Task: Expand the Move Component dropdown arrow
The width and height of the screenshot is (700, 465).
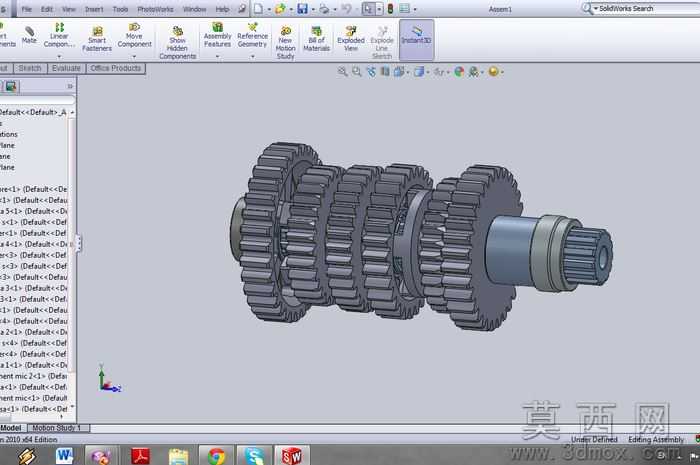Action: point(134,57)
